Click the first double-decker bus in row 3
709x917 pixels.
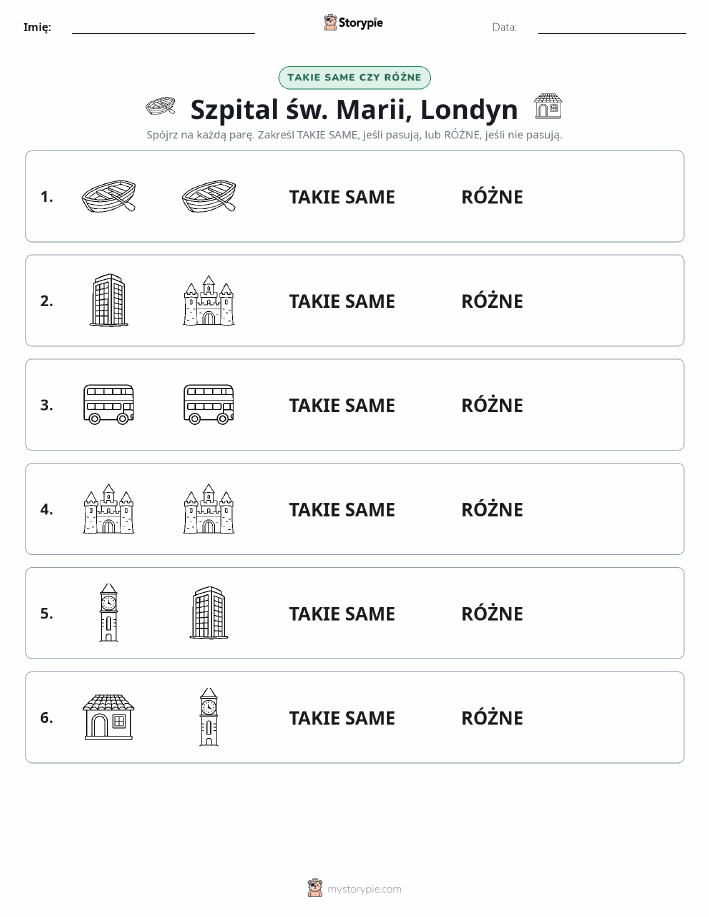coord(109,404)
